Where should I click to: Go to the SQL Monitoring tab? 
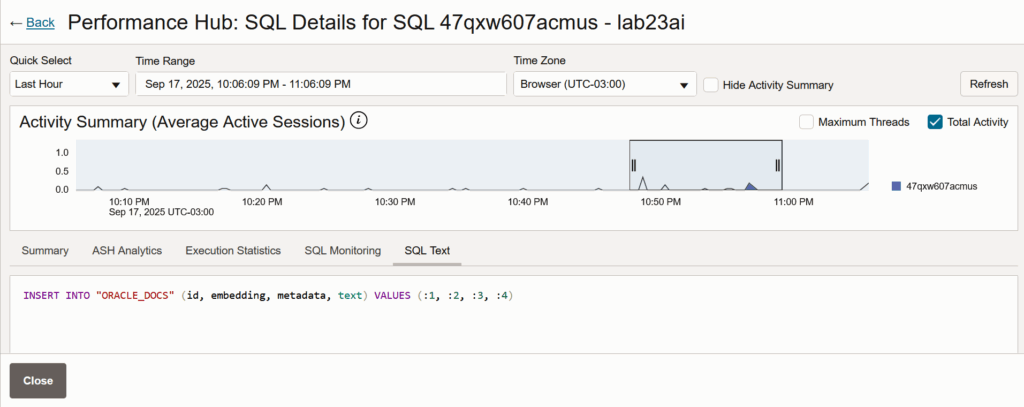pos(342,250)
